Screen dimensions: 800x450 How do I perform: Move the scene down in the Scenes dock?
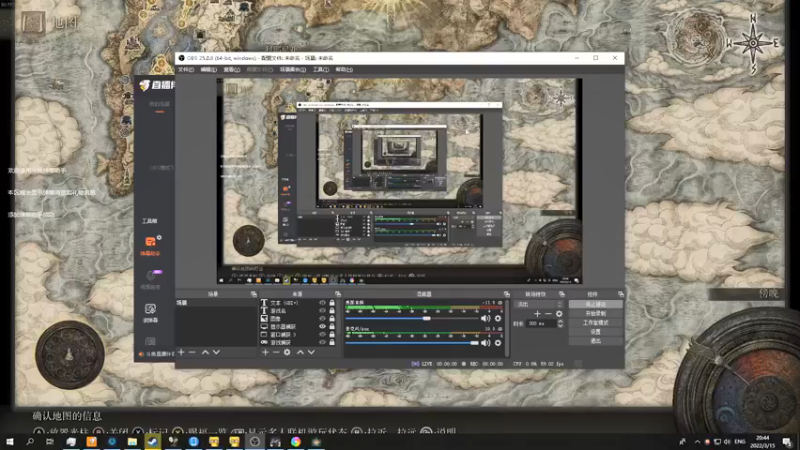(216, 352)
